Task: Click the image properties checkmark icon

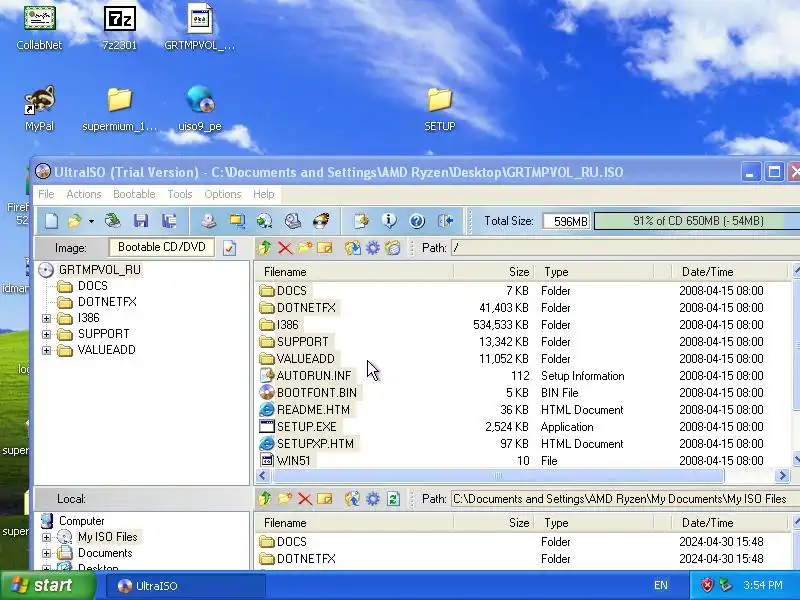Action: coord(230,248)
